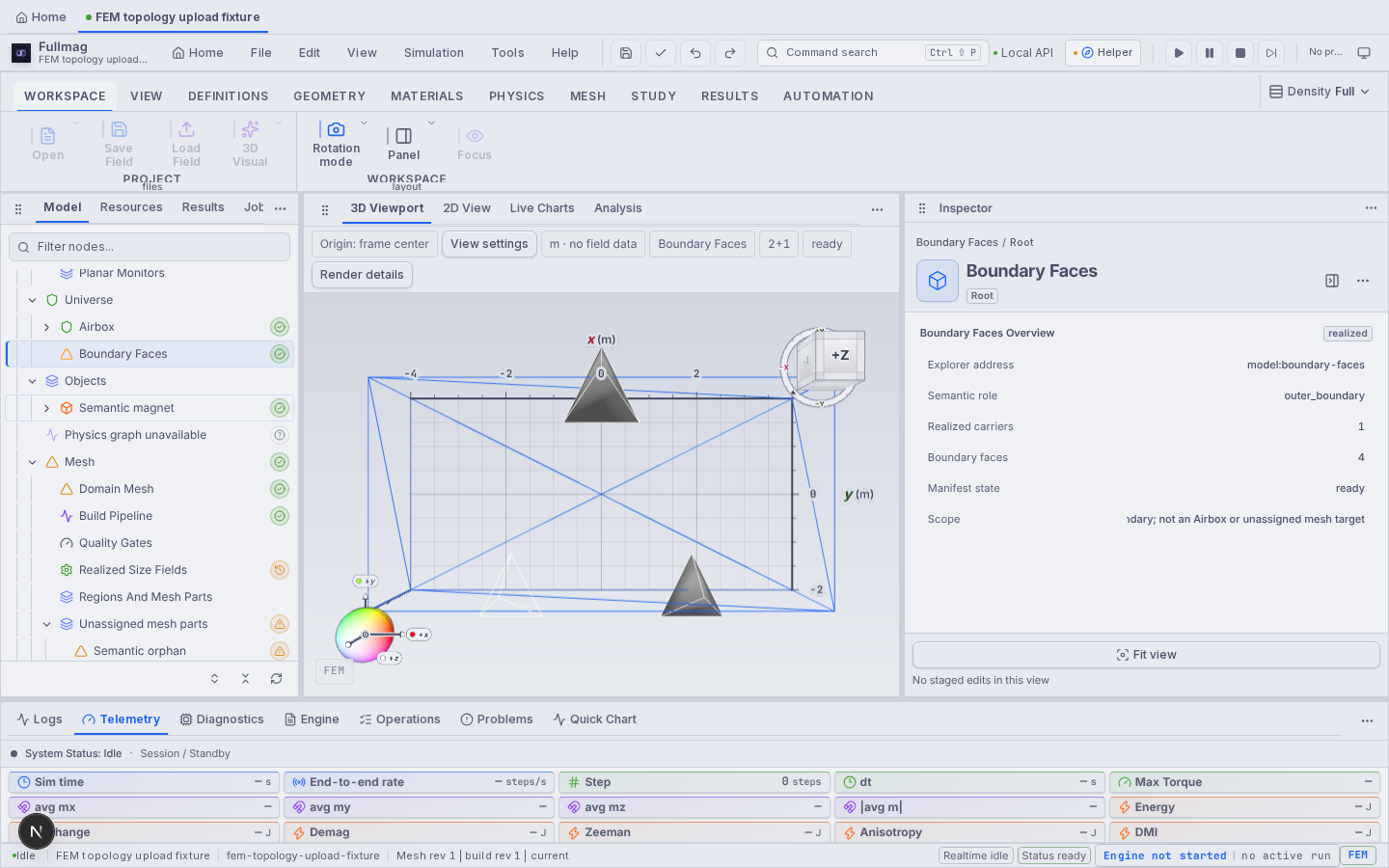1389x868 pixels.
Task: Pause the simulation run
Action: tap(1210, 53)
